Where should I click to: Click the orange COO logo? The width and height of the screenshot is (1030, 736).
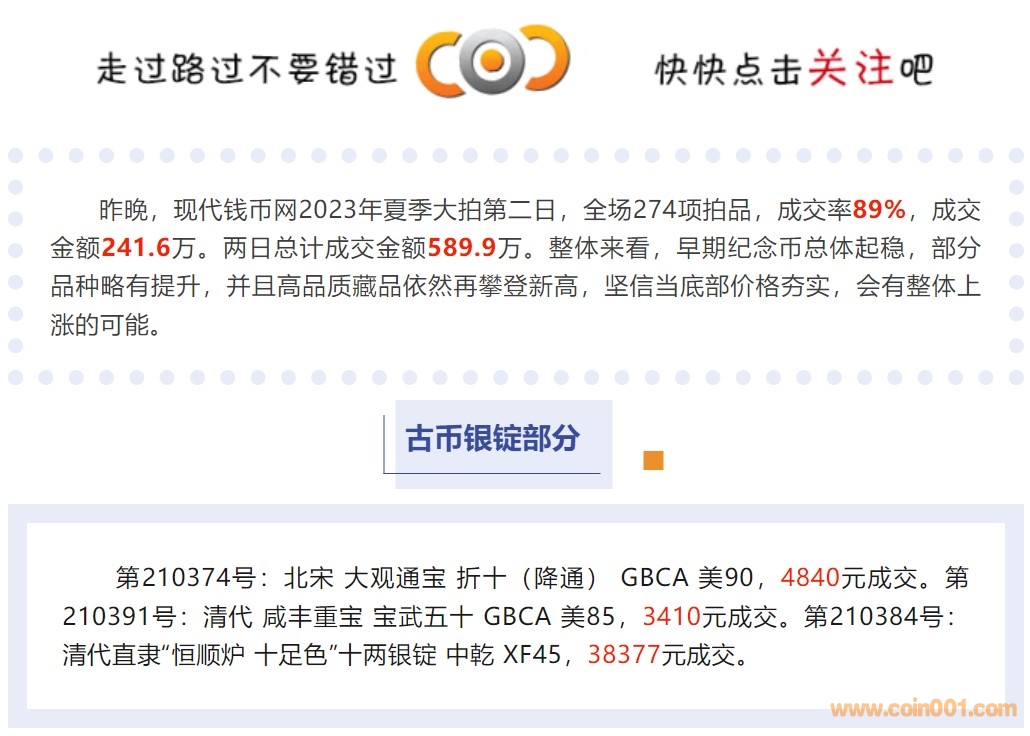click(492, 62)
